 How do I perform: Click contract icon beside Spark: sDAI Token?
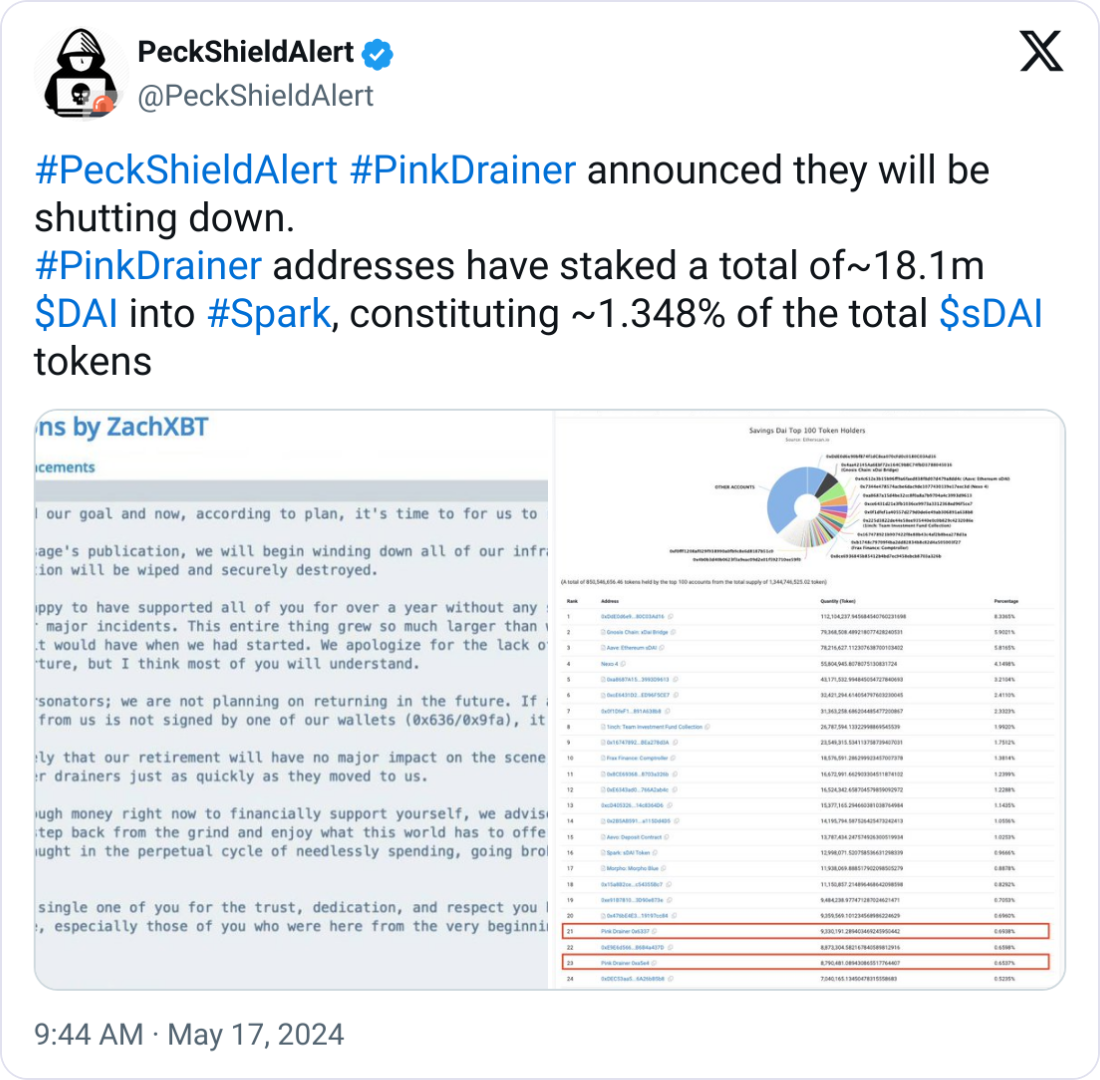(x=603, y=853)
